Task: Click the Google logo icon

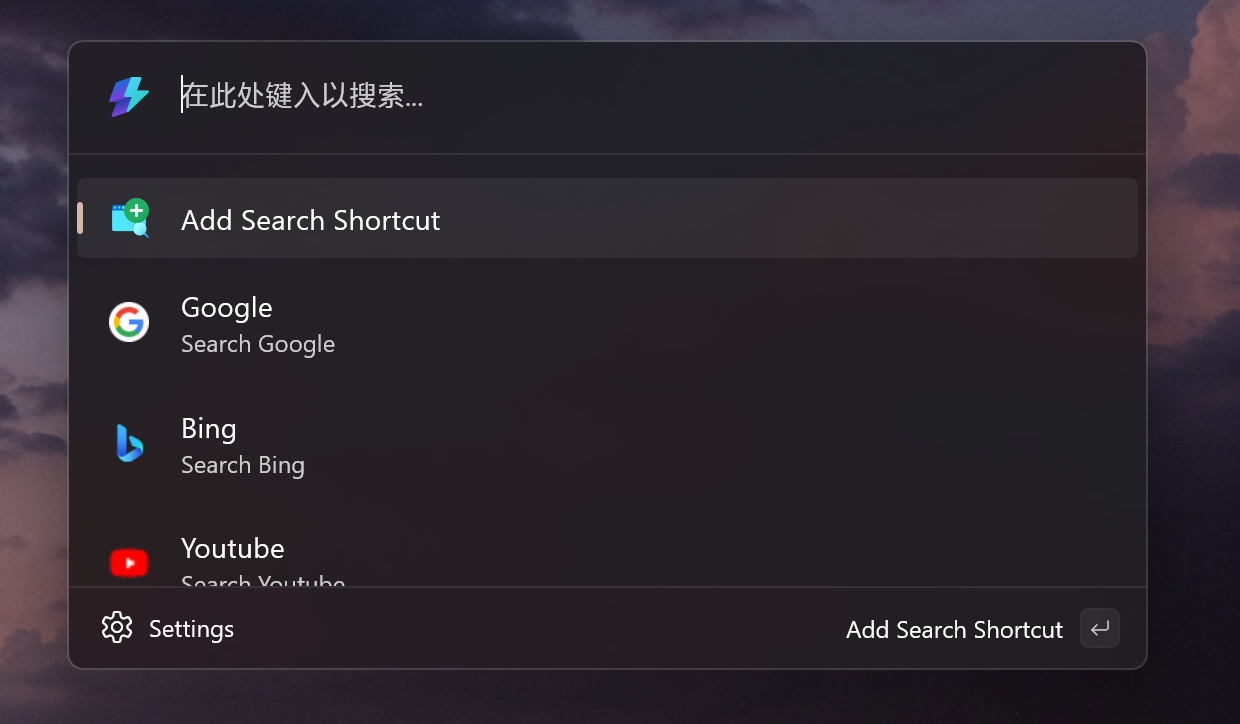Action: pyautogui.click(x=129, y=322)
